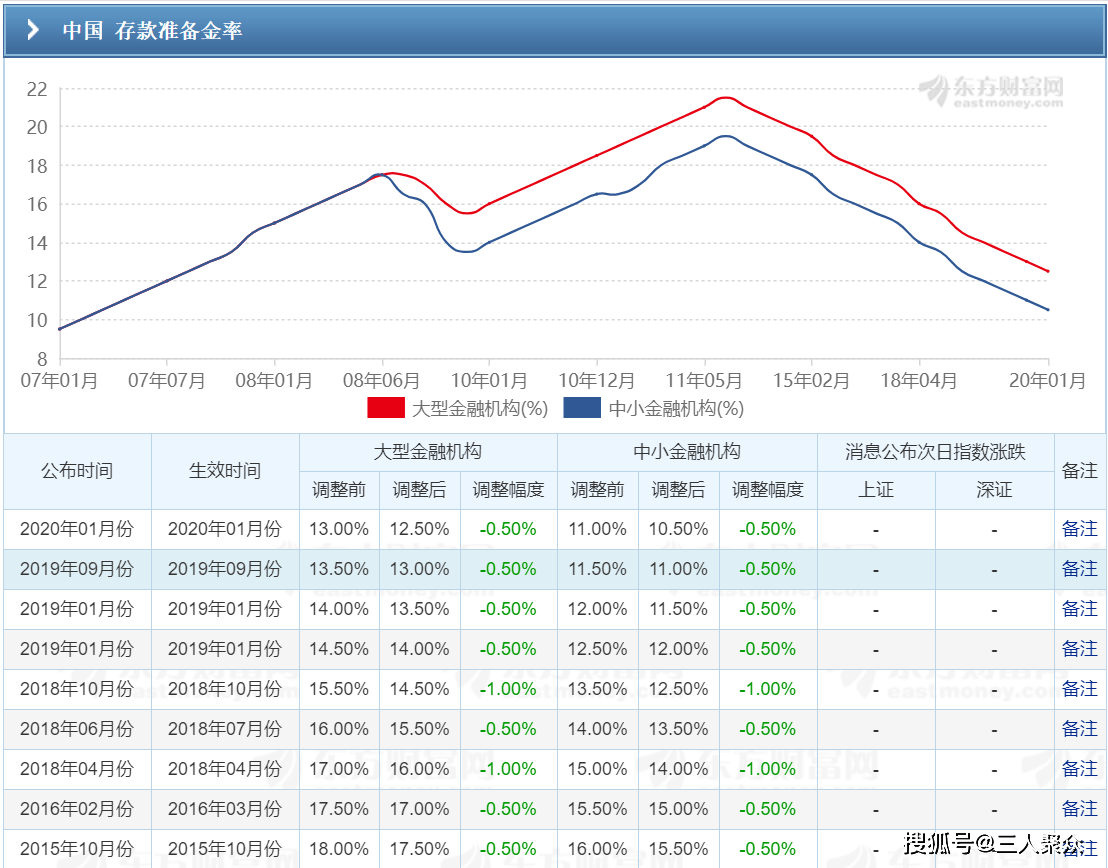The width and height of the screenshot is (1108, 868).
Task: Open 备注 link for the 2018年10月份 row
Action: [x=1079, y=689]
